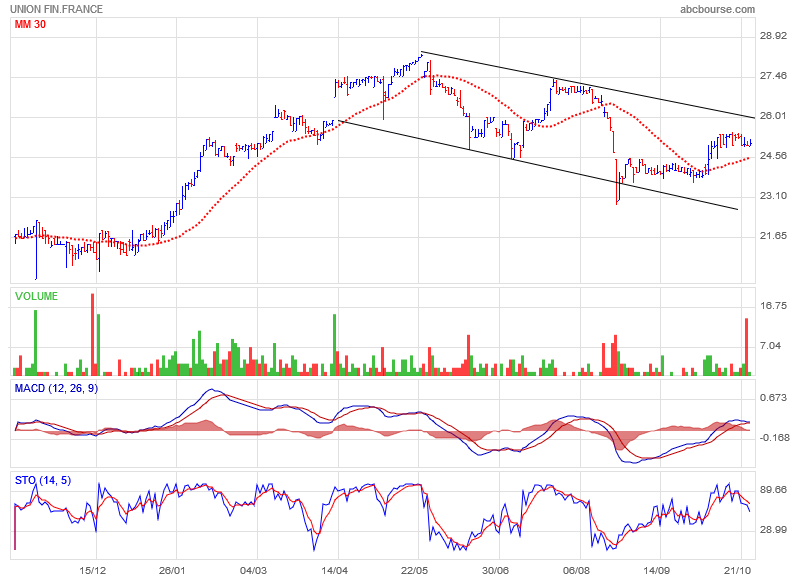
Task: Click the MACD (12, 26, 9) indicator label
Action: tap(56, 389)
